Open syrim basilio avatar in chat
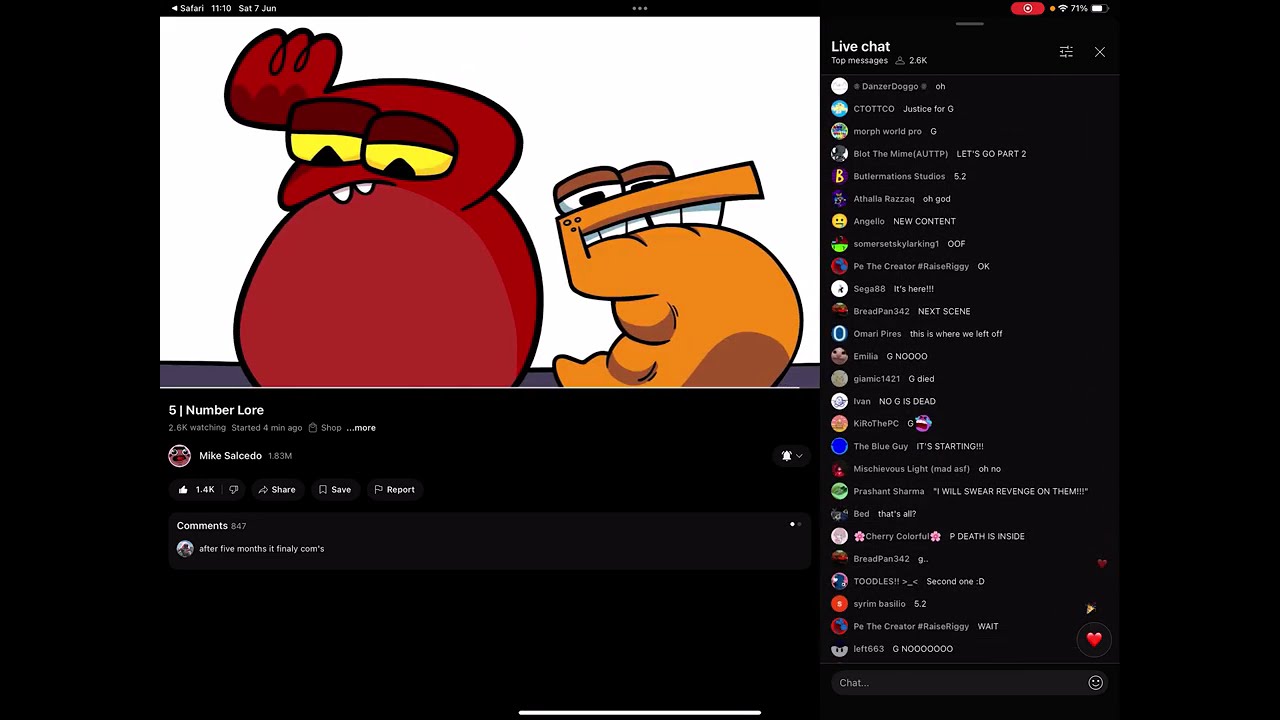 [x=839, y=604]
